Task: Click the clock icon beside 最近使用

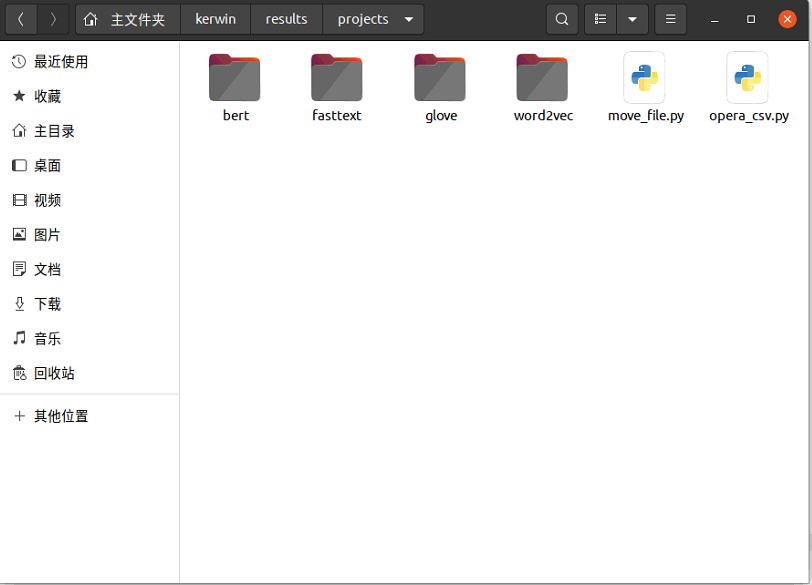Action: 19,62
